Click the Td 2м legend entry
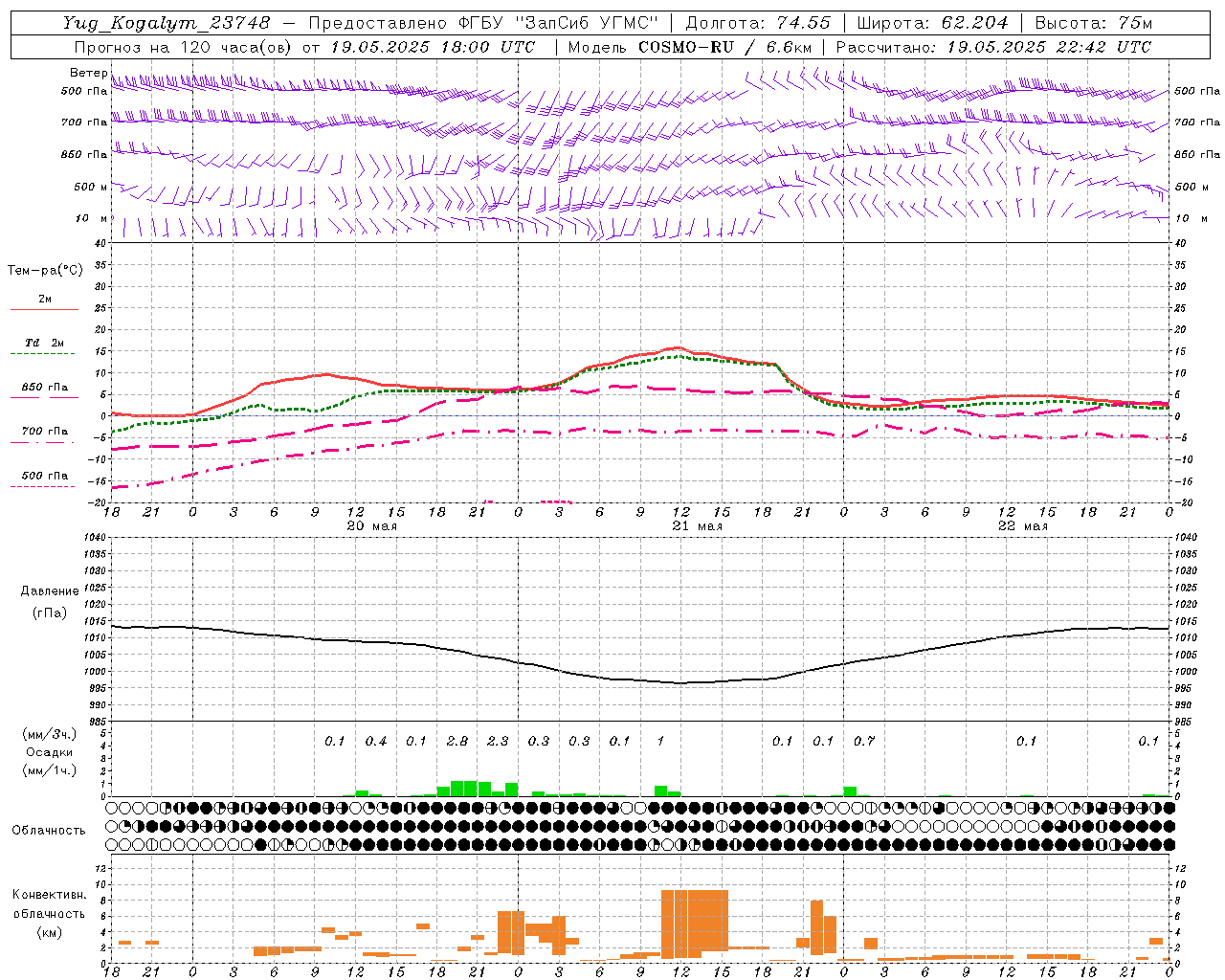1225x980 pixels. (x=44, y=343)
